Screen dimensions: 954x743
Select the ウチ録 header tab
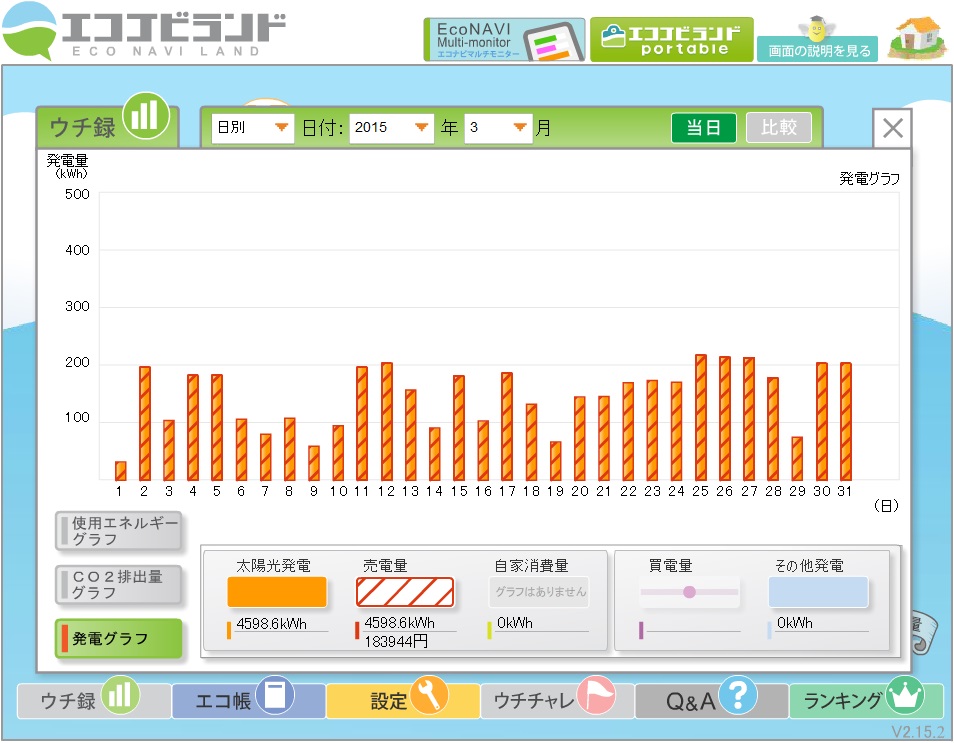[107, 127]
